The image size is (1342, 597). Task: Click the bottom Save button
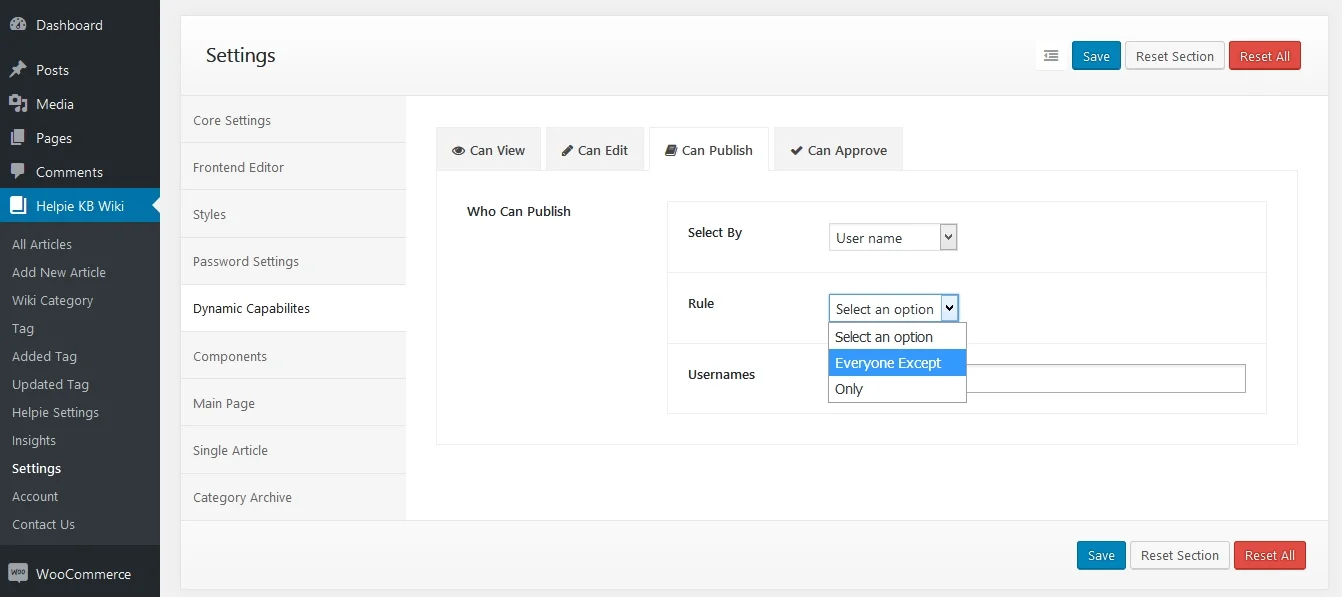(1101, 555)
